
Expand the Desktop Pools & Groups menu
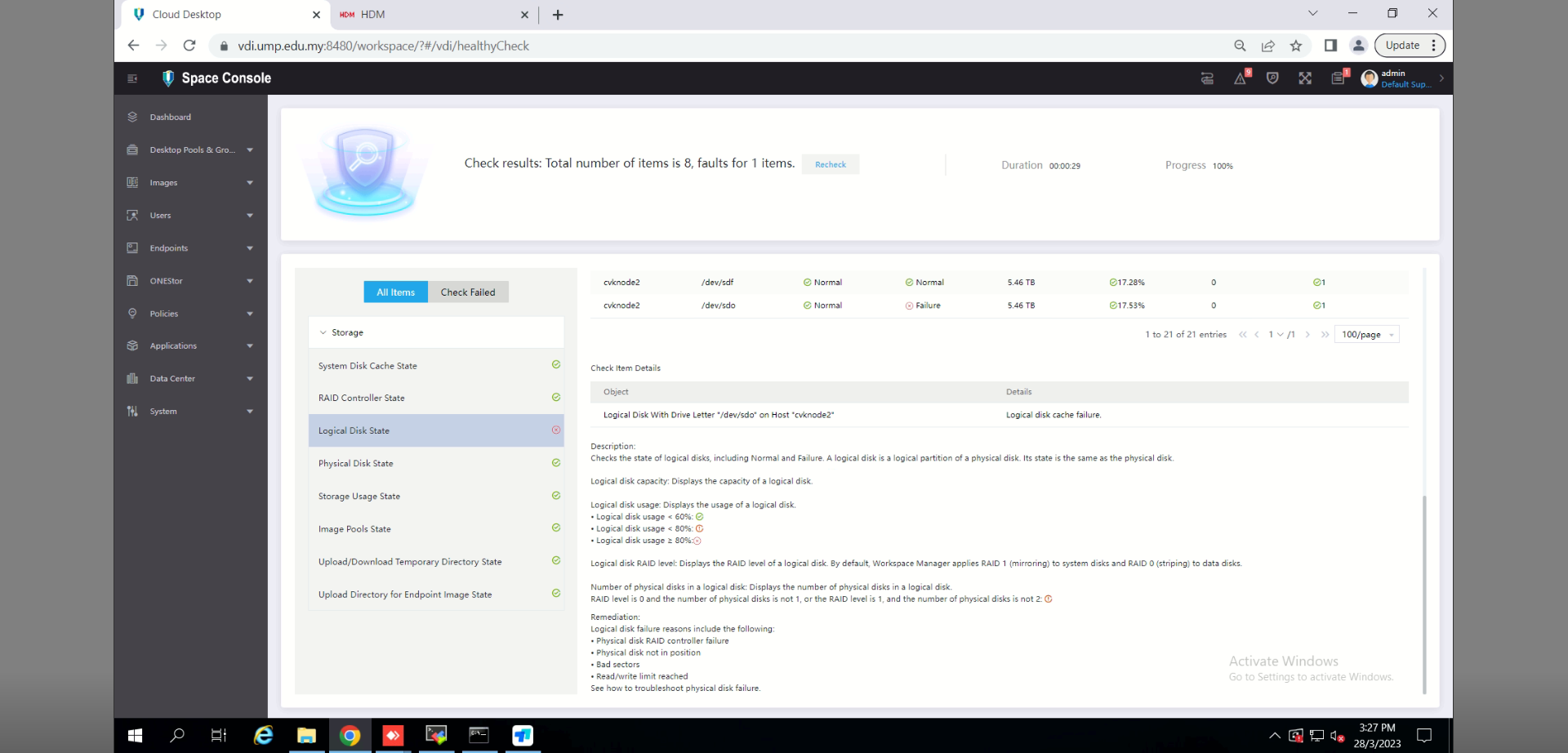[192, 150]
